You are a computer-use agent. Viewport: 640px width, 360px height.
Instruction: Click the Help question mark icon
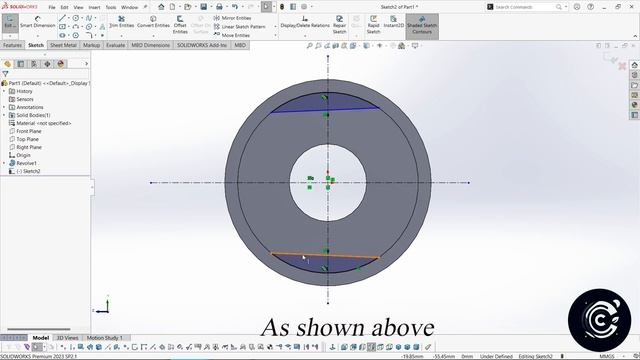pyautogui.click(x=591, y=7)
